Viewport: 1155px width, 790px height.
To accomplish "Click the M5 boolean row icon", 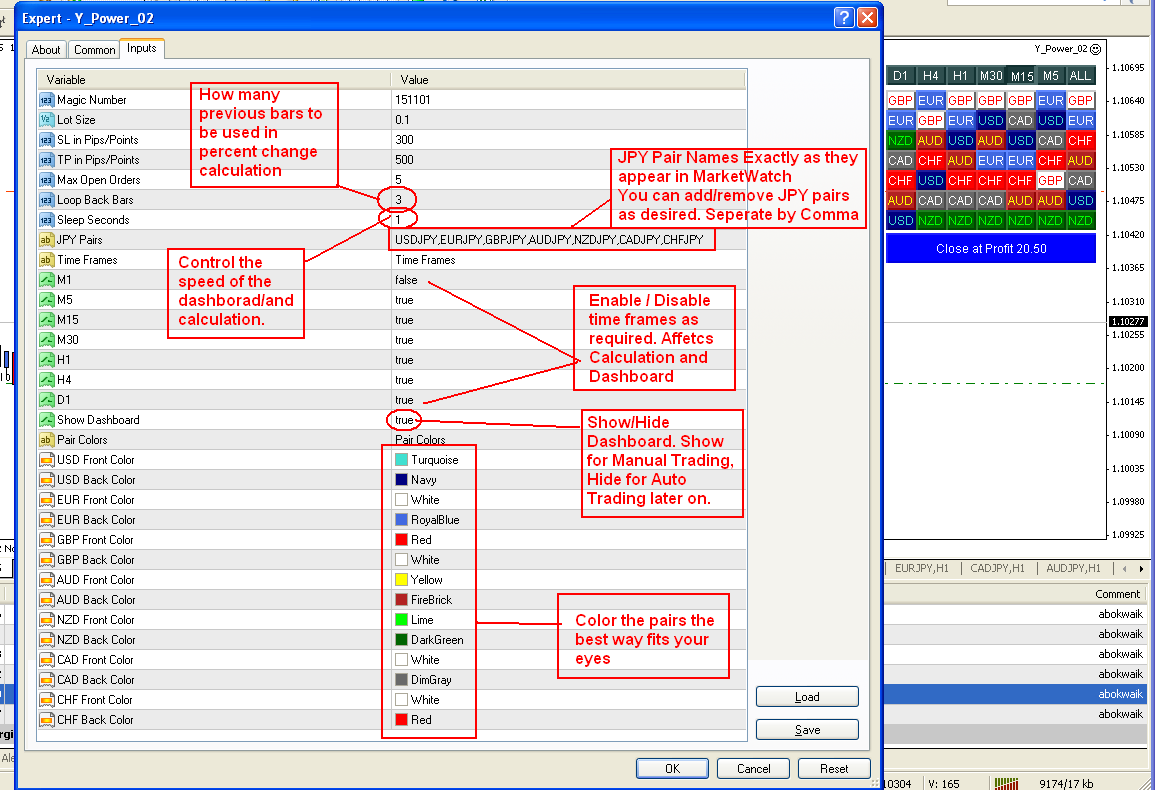I will click(46, 299).
